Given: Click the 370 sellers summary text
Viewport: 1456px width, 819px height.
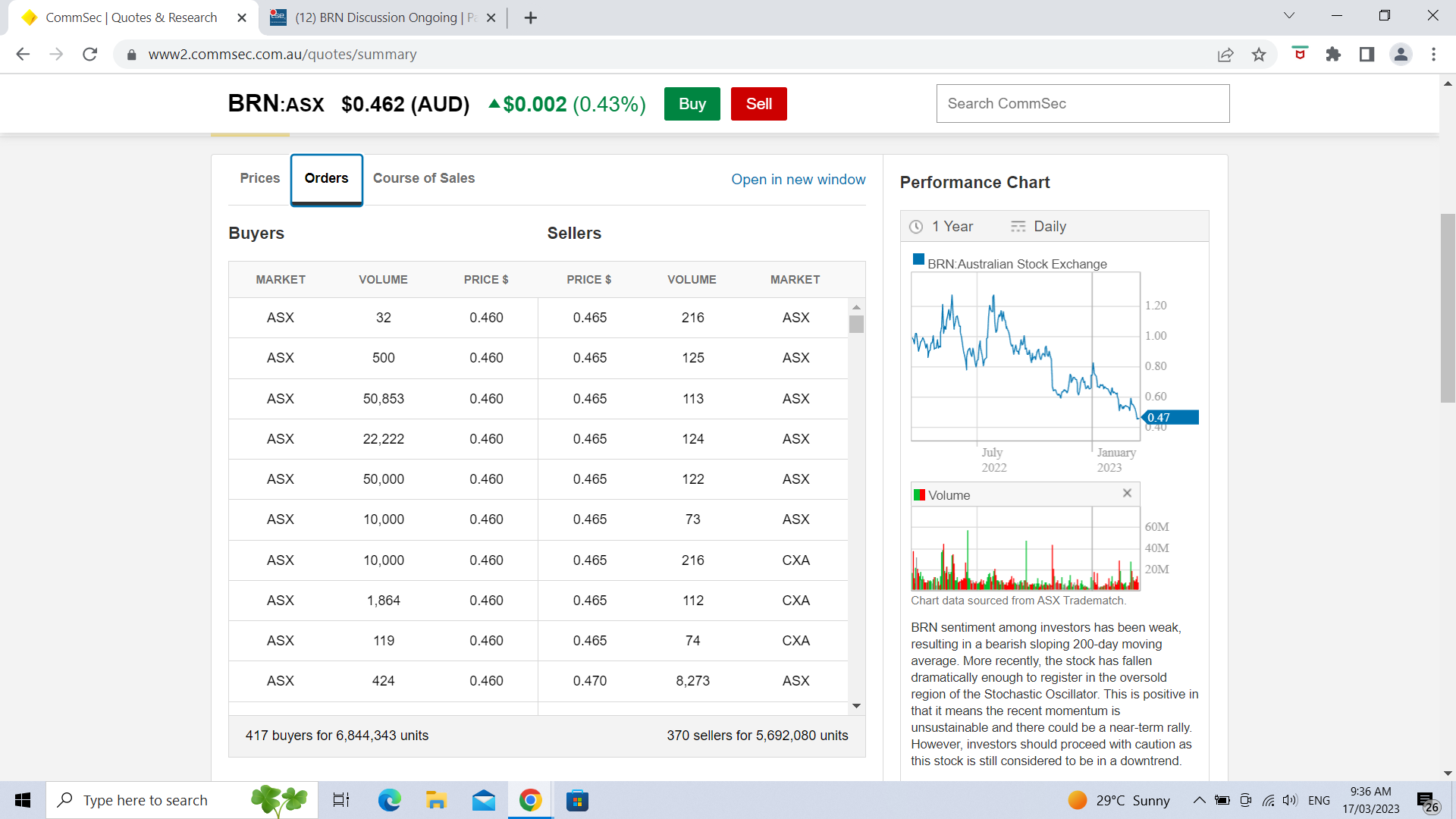Looking at the screenshot, I should 757,736.
